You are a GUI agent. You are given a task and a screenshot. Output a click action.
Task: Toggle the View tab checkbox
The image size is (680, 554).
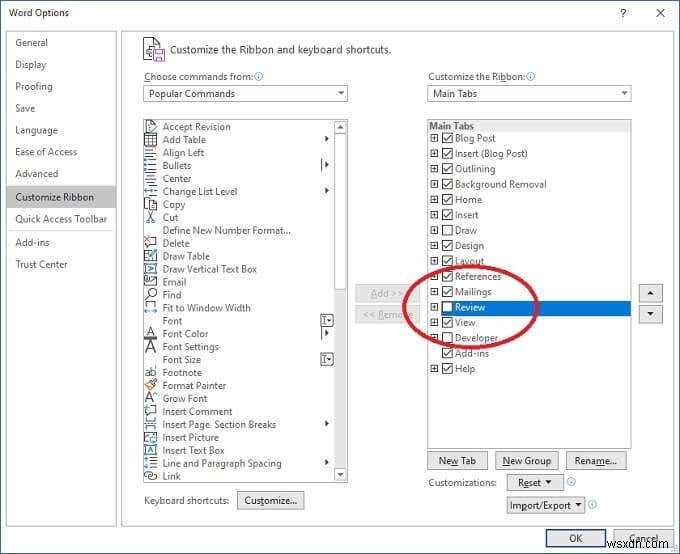click(x=447, y=322)
